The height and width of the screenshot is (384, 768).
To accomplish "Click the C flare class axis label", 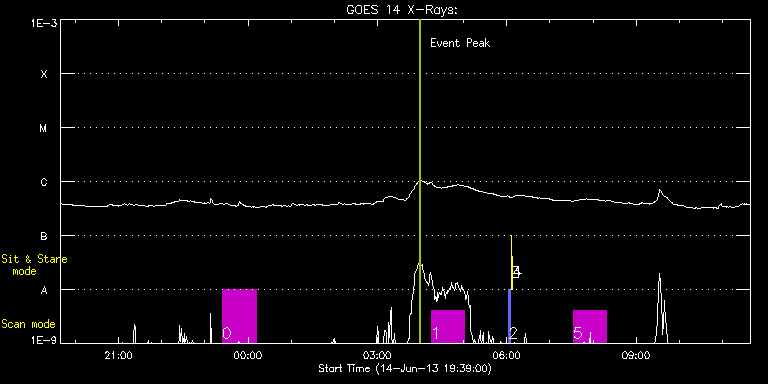I will [44, 182].
